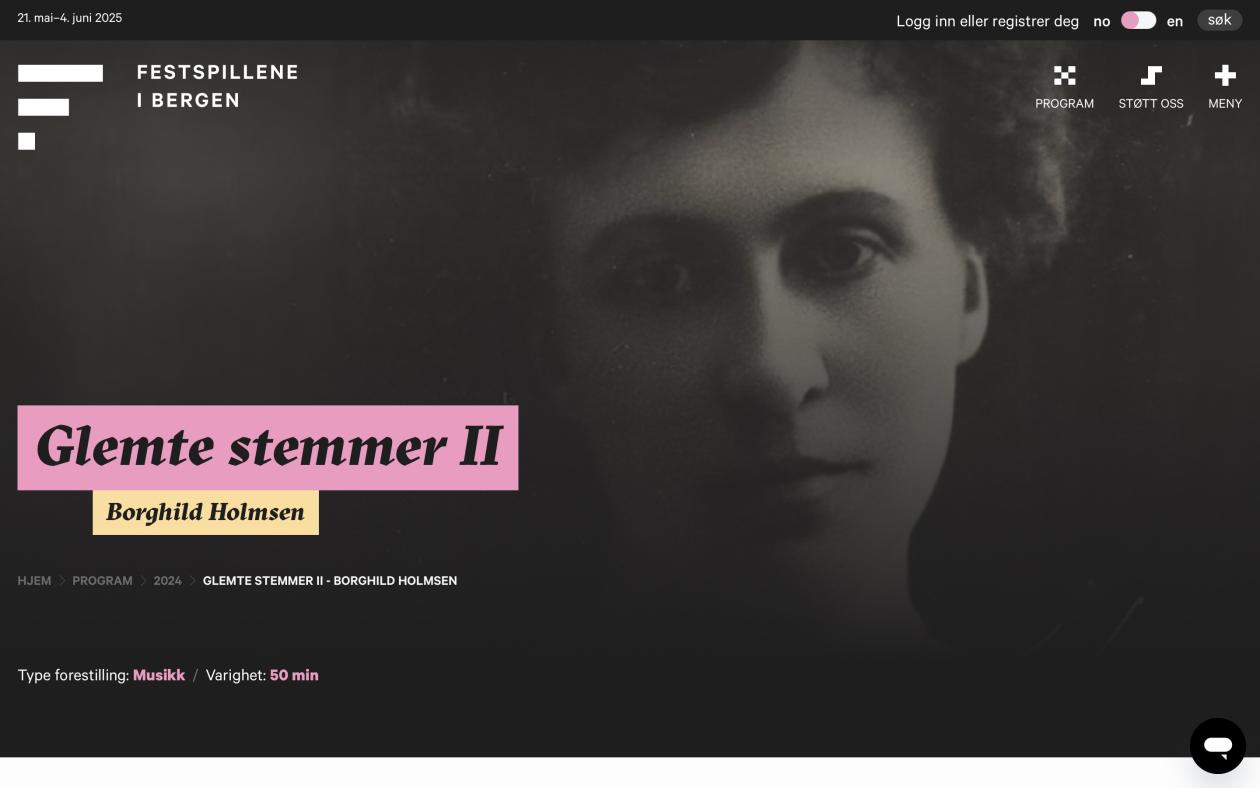Image resolution: width=1260 pixels, height=788 pixels.
Task: Open the 2024 breadcrumb
Action: 167,581
